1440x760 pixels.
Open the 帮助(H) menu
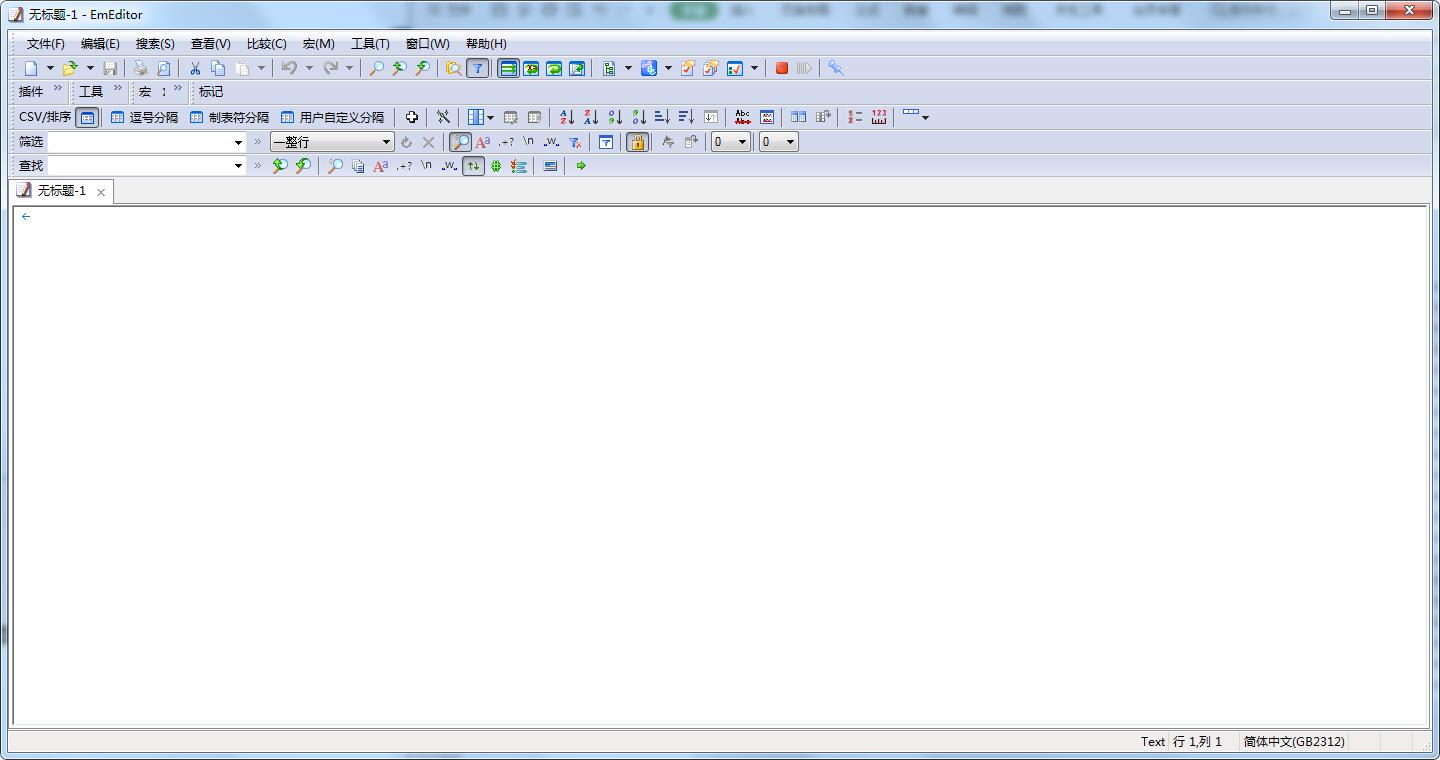(486, 44)
